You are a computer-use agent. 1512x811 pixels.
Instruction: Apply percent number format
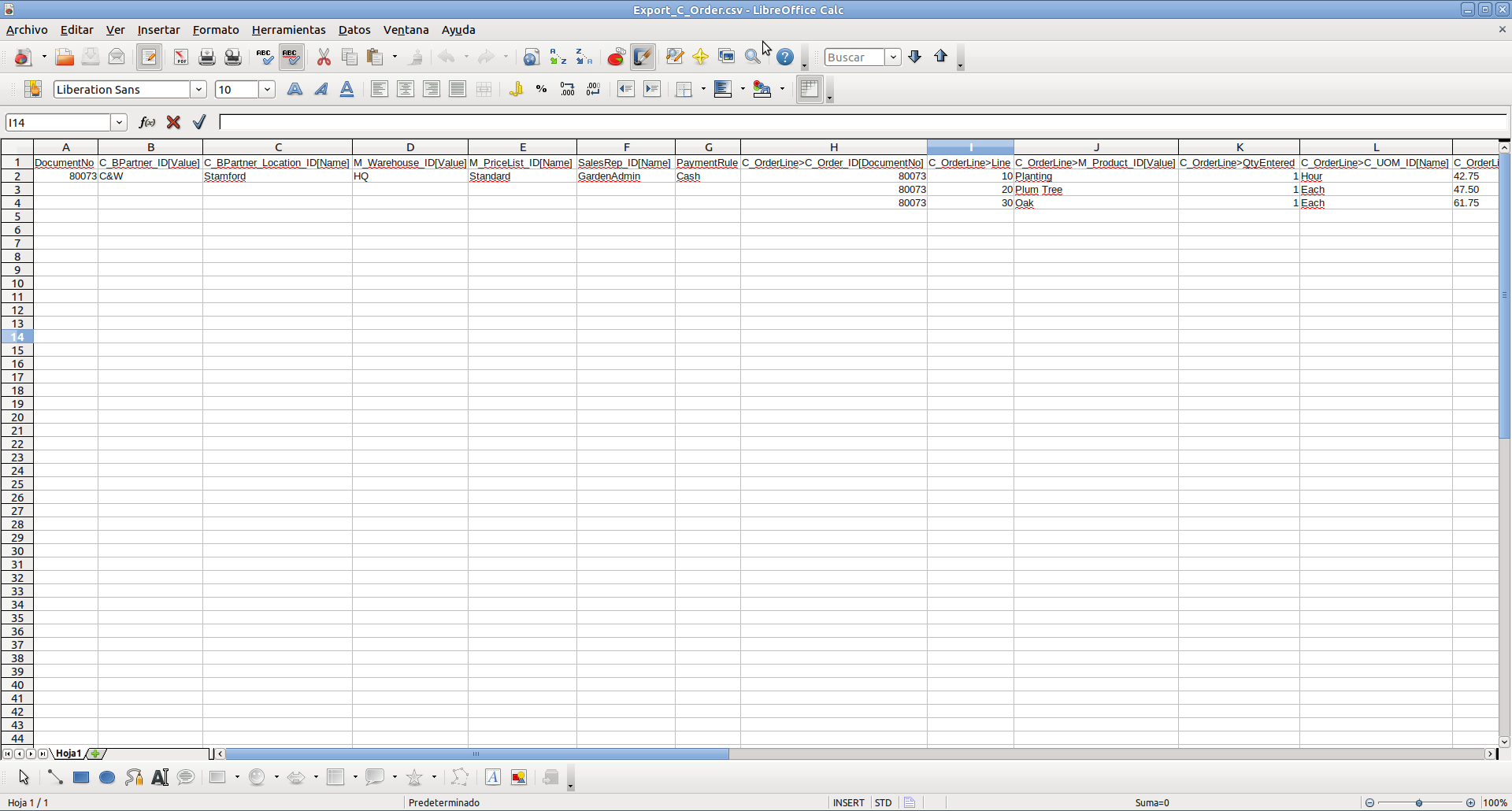pyautogui.click(x=541, y=90)
